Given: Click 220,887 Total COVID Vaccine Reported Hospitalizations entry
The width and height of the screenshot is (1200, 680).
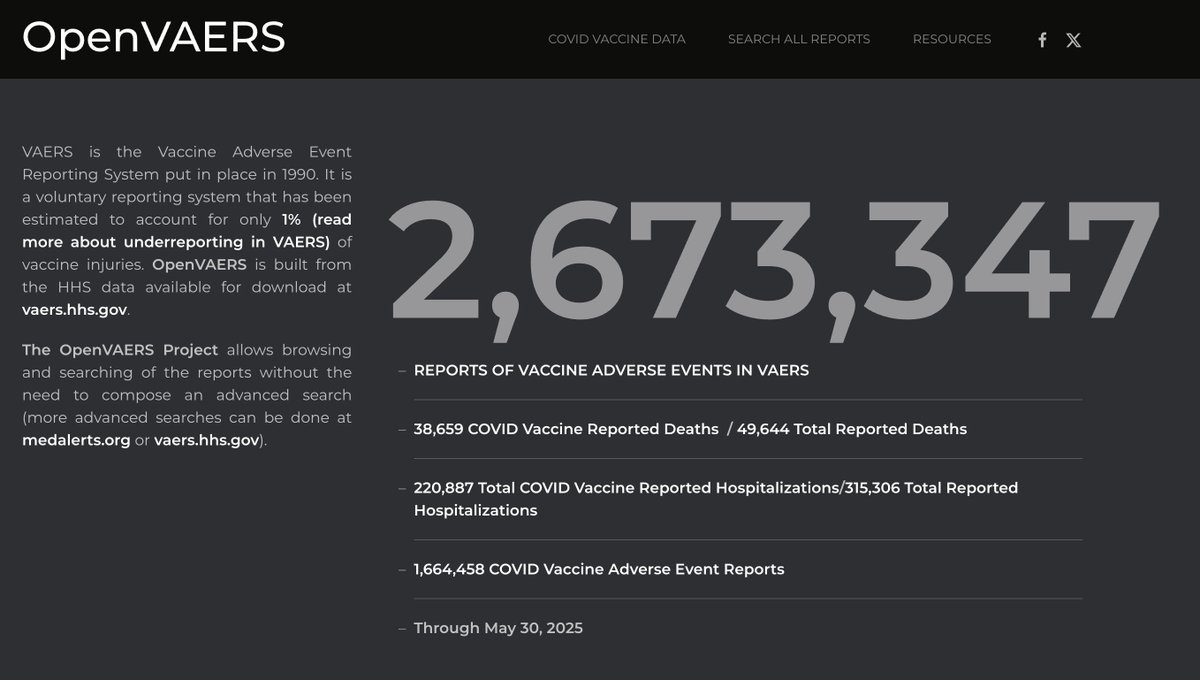Looking at the screenshot, I should (716, 499).
